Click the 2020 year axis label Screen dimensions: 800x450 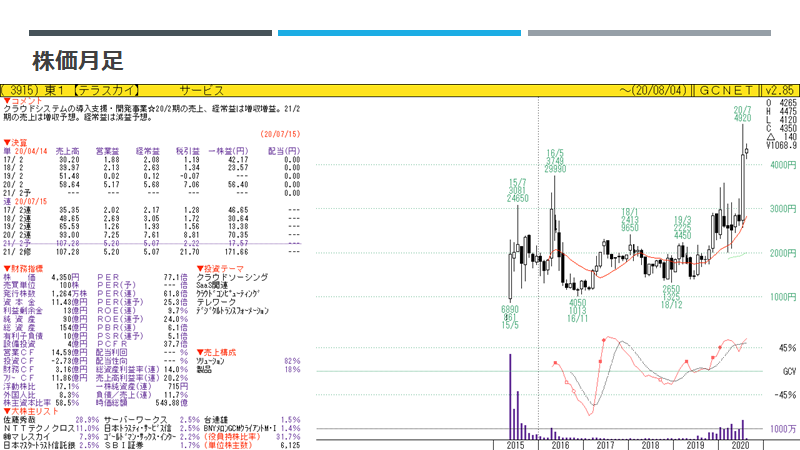click(x=740, y=445)
